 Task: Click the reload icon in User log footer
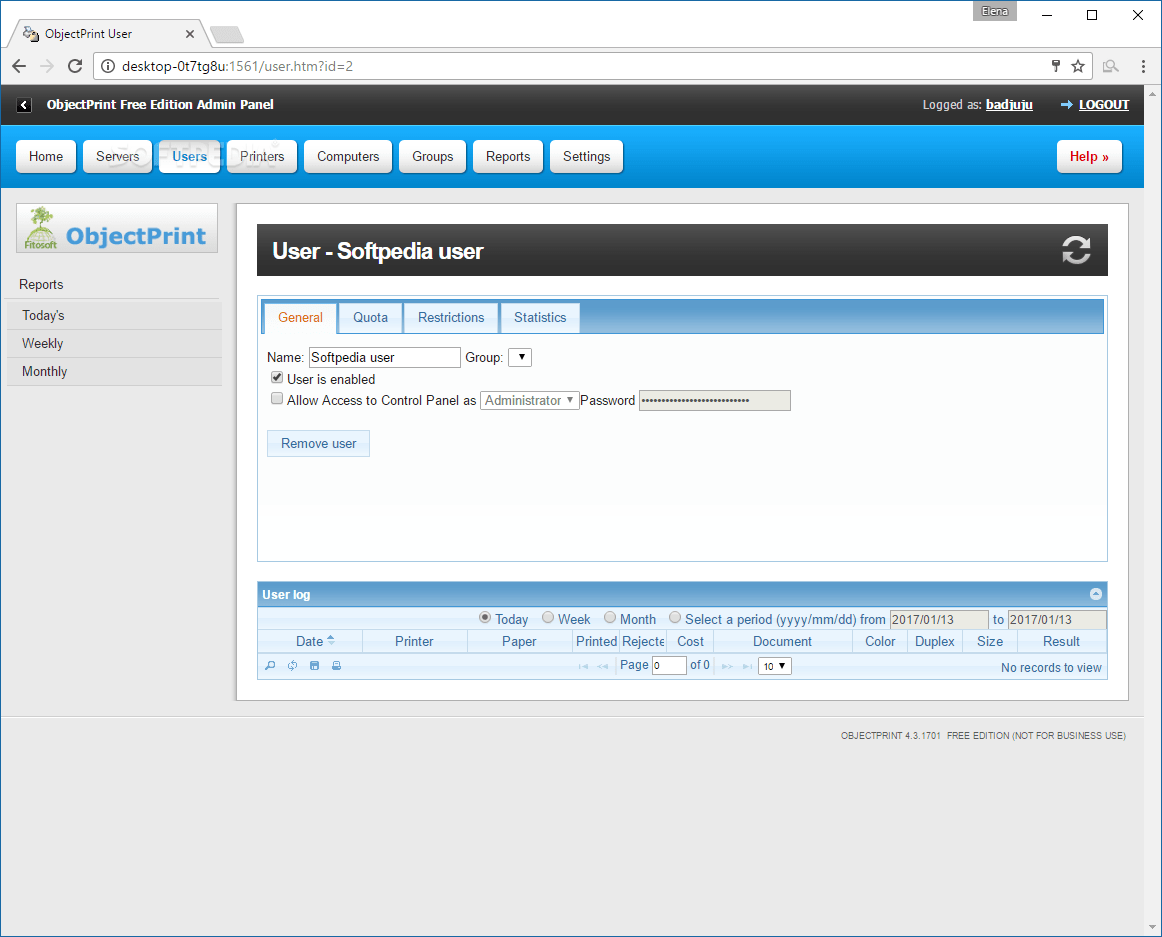tap(292, 666)
